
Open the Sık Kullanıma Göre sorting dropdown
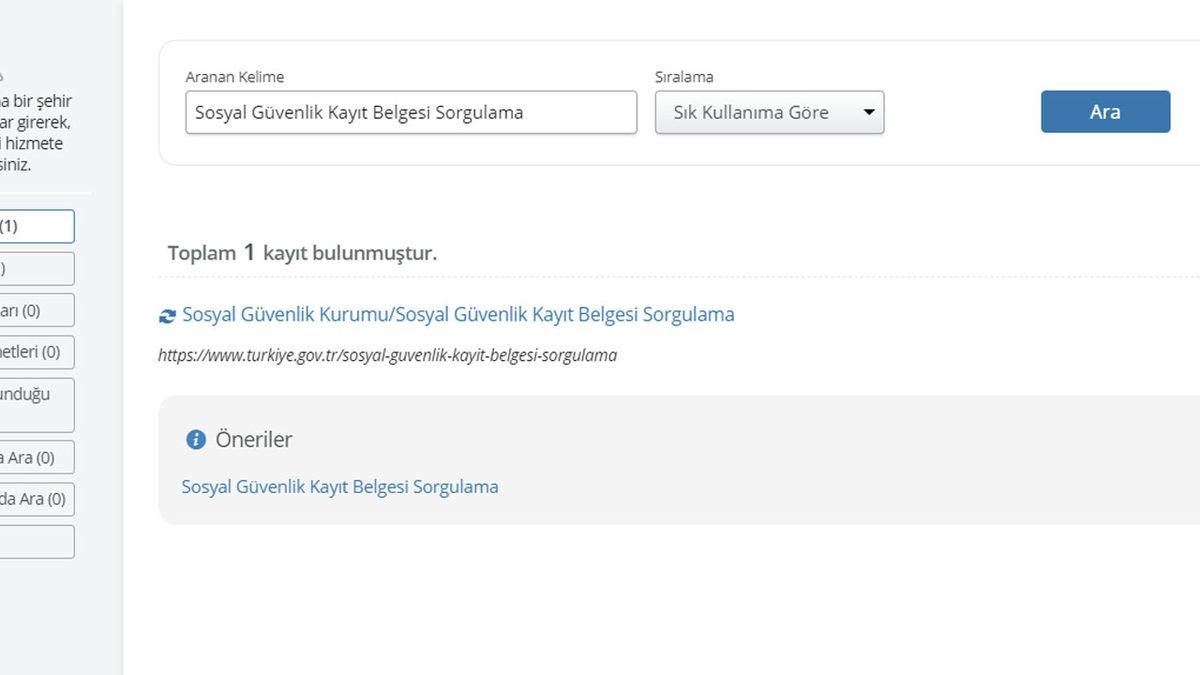click(x=769, y=112)
